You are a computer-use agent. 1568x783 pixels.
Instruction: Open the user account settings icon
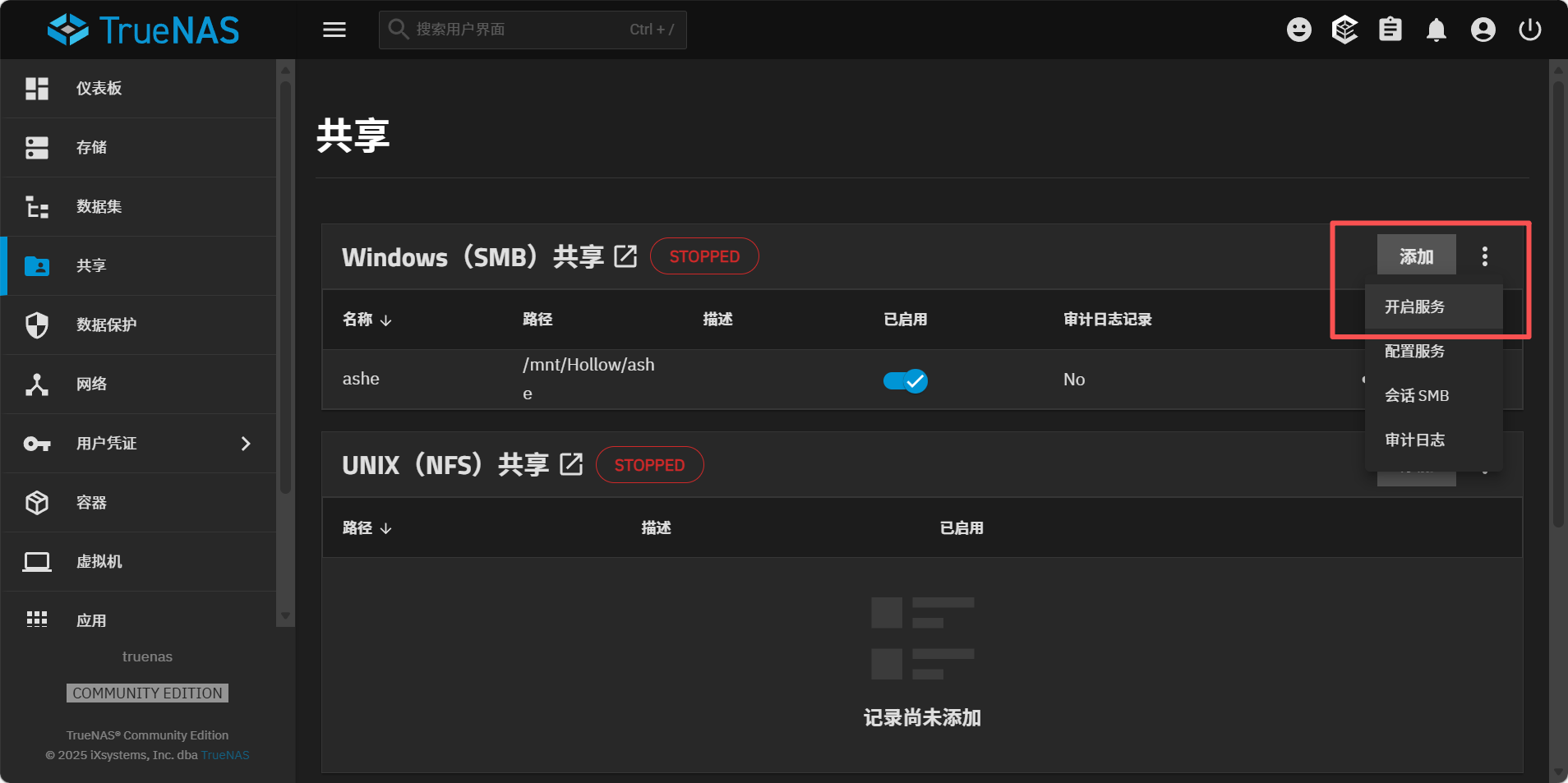tap(1483, 30)
